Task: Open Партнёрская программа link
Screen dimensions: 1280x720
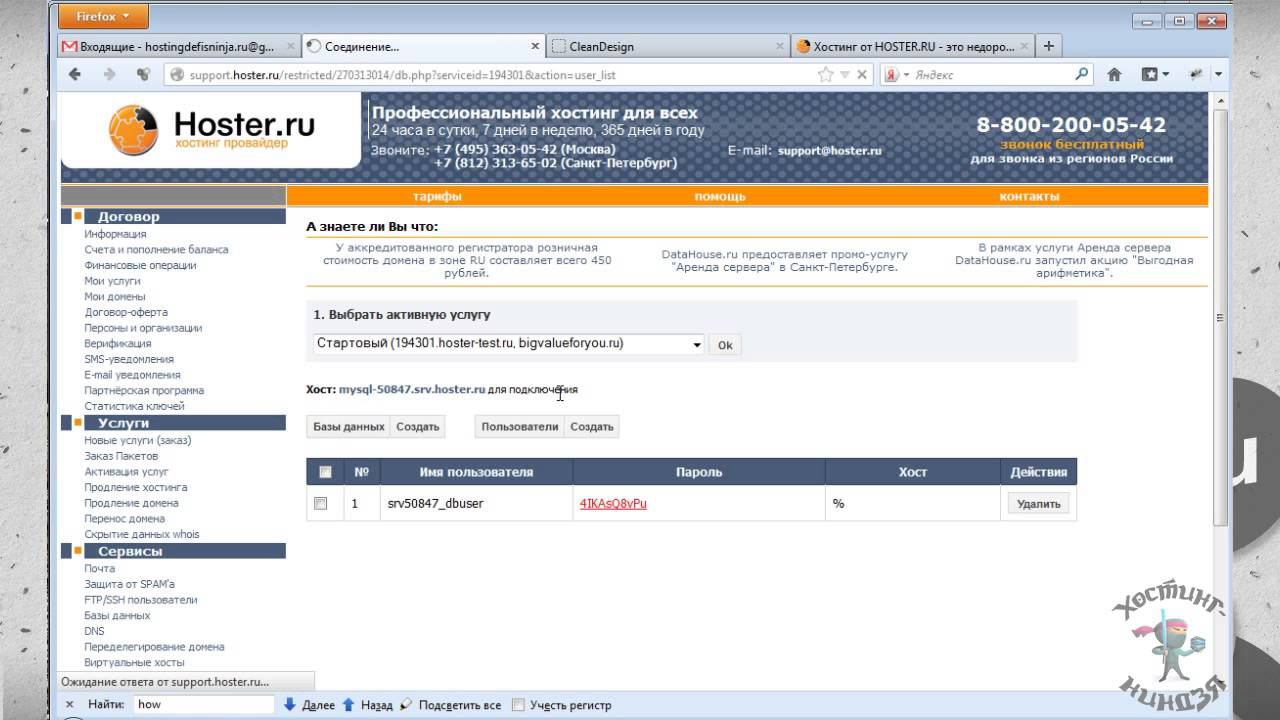Action: tap(144, 391)
